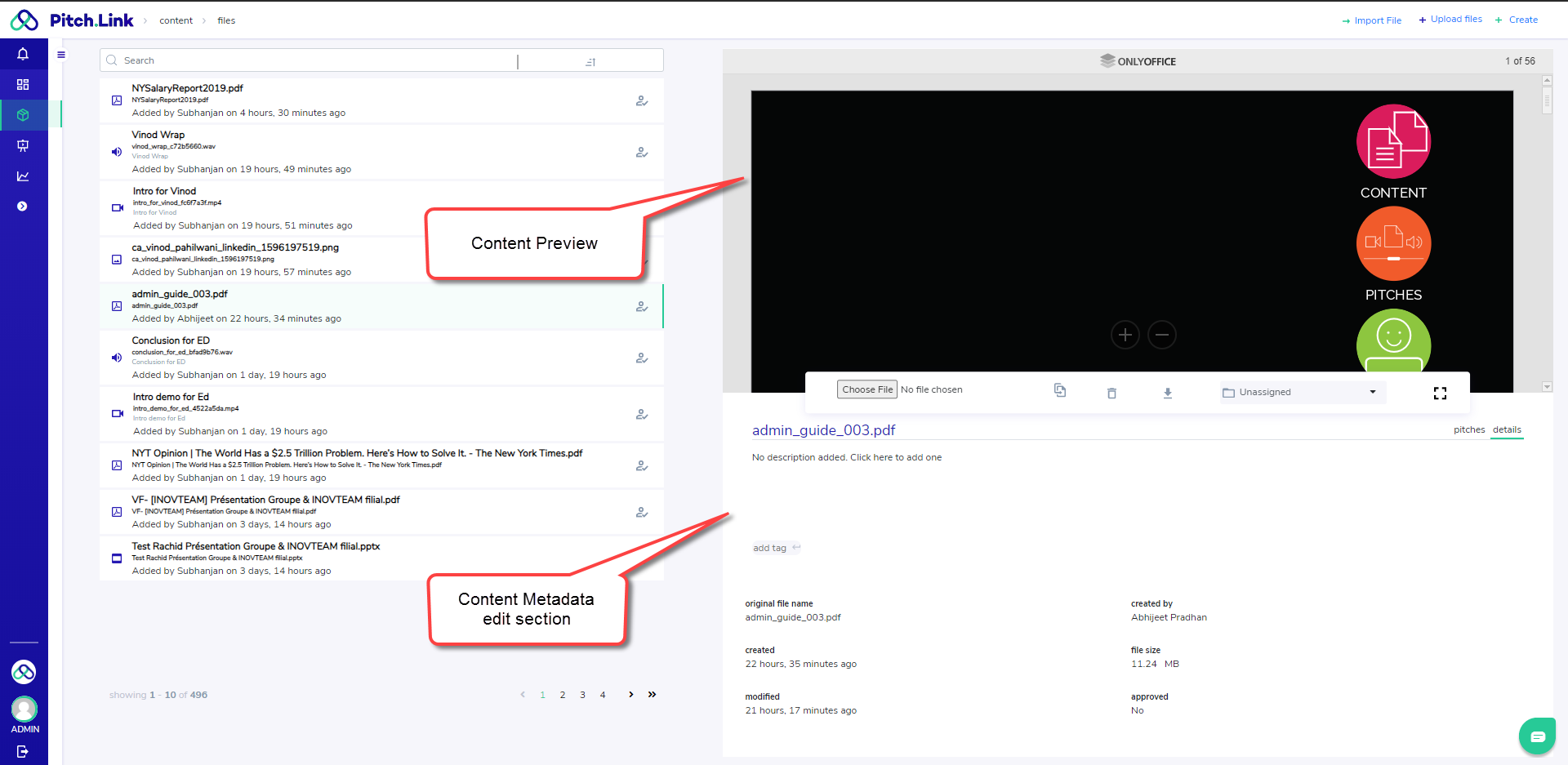Viewport: 1568px width, 765px height.
Task: Click the Upload files link
Action: (1450, 20)
